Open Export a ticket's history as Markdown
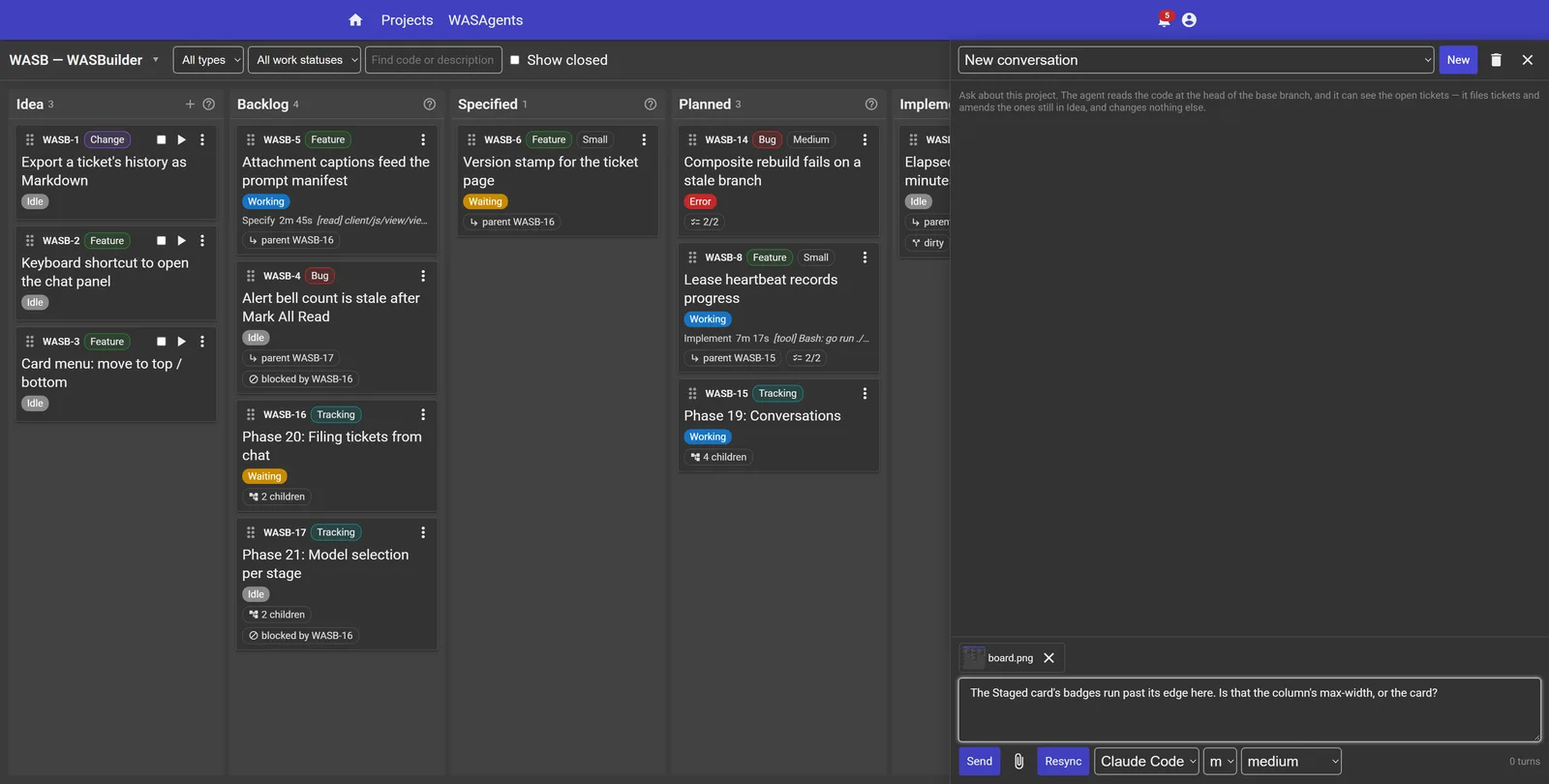Viewport: 1549px width, 784px height. click(x=104, y=171)
